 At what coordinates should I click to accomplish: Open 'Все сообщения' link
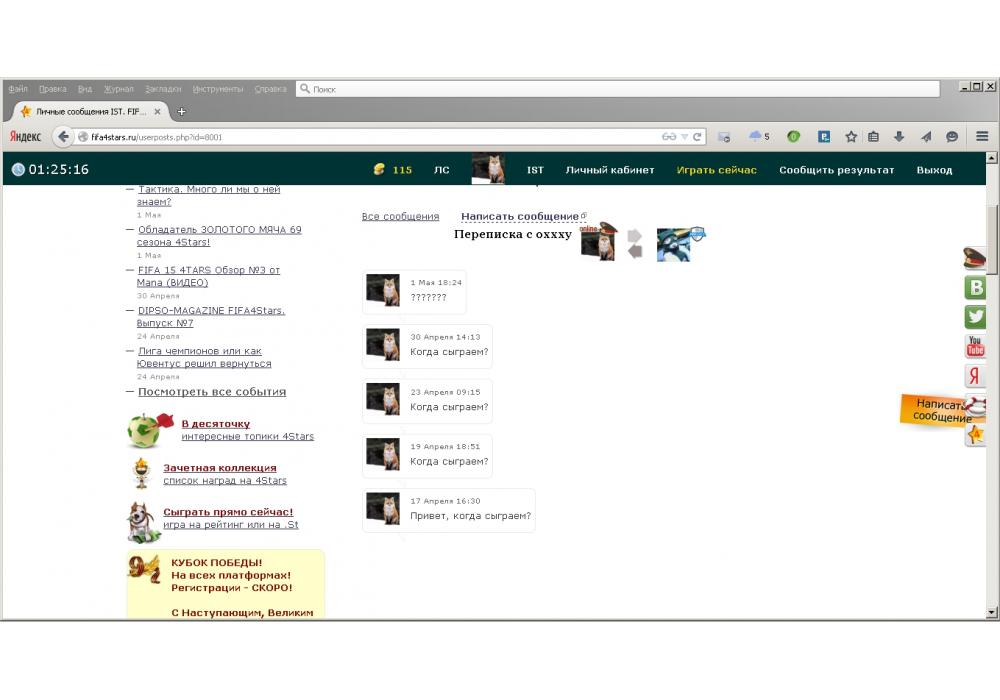coord(400,216)
